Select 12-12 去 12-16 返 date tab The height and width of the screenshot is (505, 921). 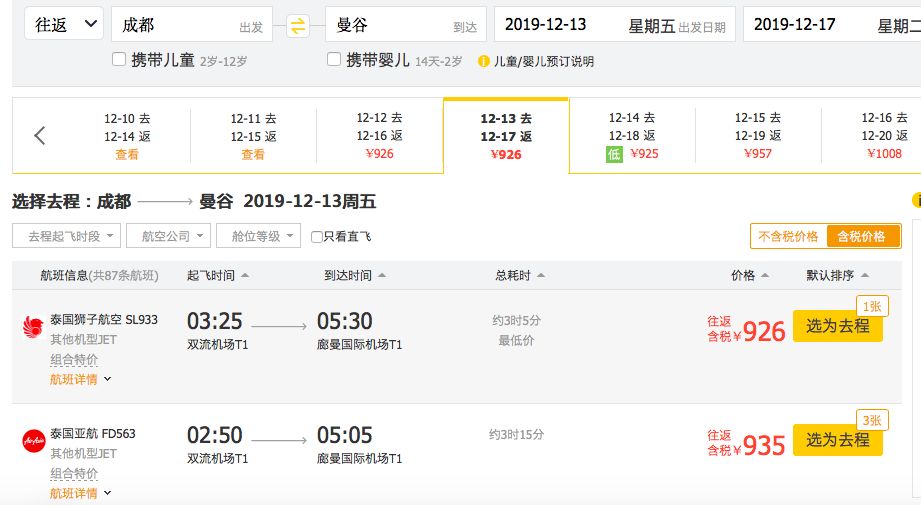[x=379, y=136]
